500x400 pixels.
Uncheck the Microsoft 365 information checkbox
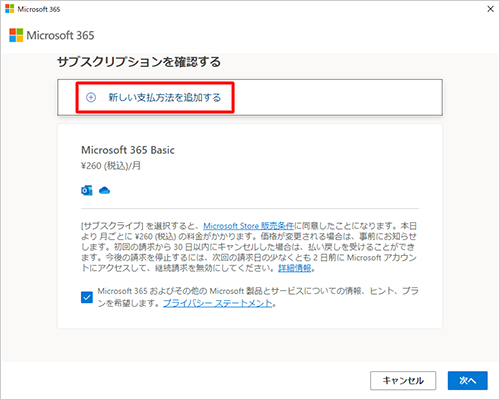click(87, 297)
